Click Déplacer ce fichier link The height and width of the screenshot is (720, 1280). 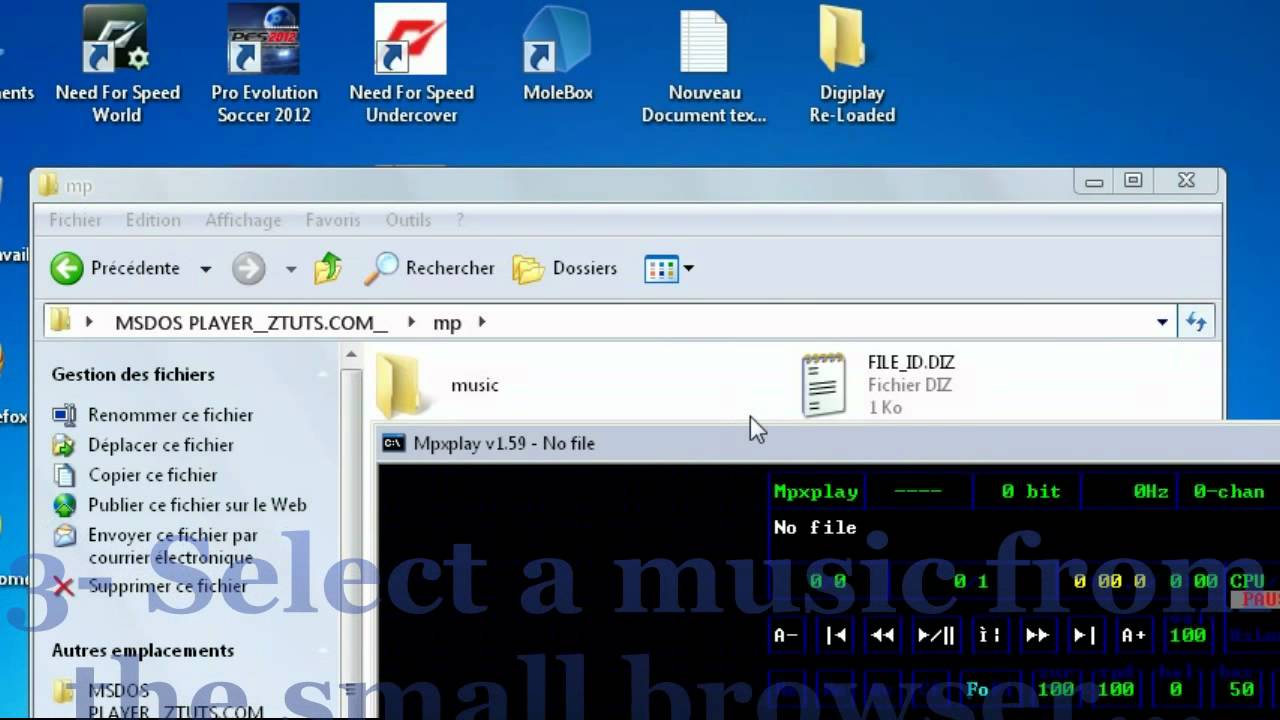tap(160, 445)
